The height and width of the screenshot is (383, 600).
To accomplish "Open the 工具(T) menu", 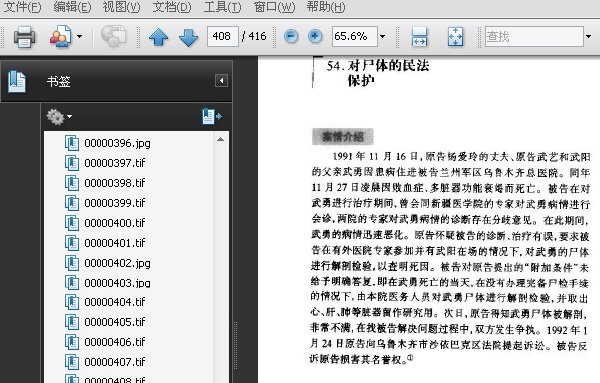I will (x=222, y=7).
